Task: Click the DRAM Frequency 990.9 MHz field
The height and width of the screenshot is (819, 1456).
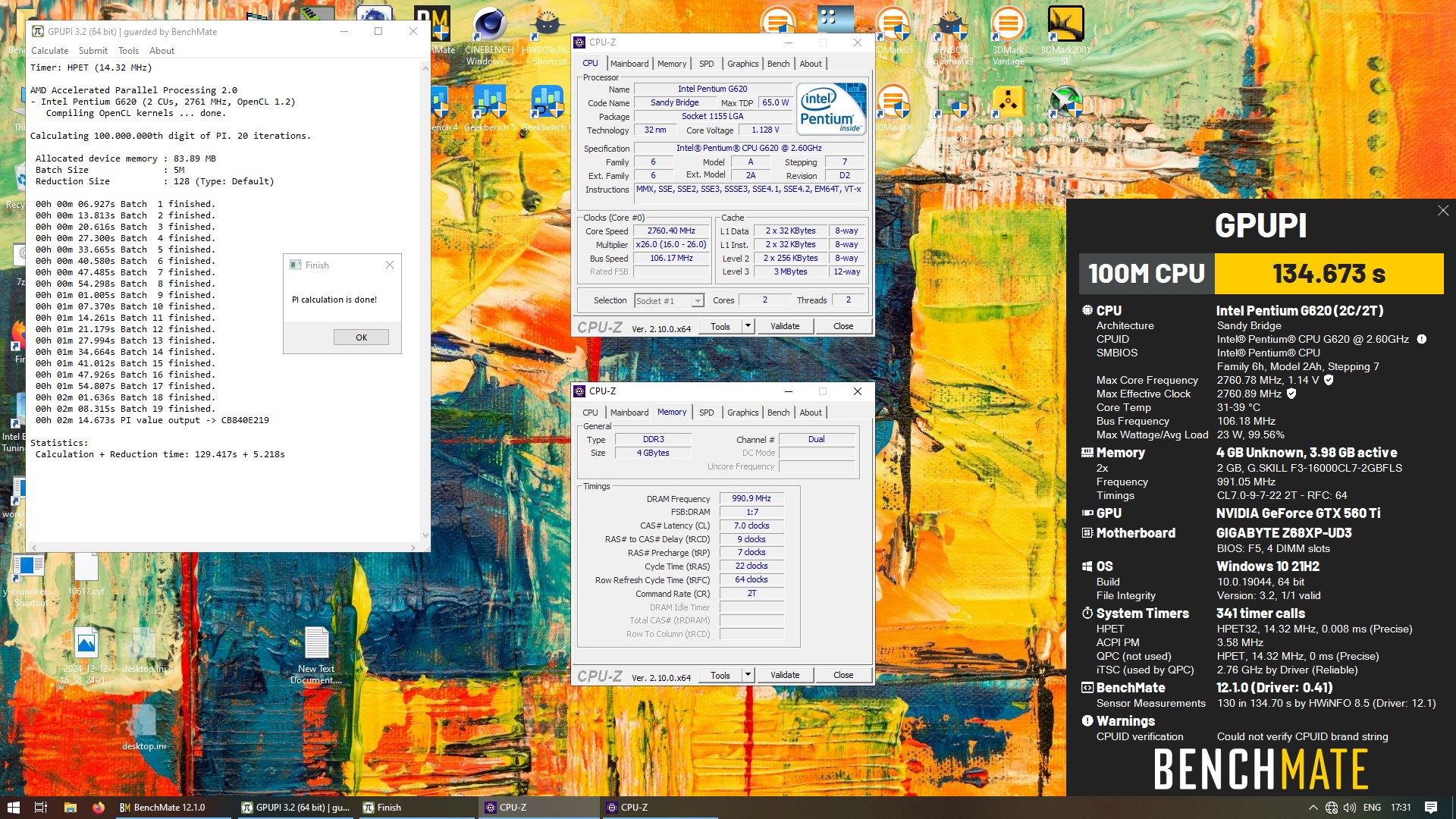Action: [x=751, y=499]
